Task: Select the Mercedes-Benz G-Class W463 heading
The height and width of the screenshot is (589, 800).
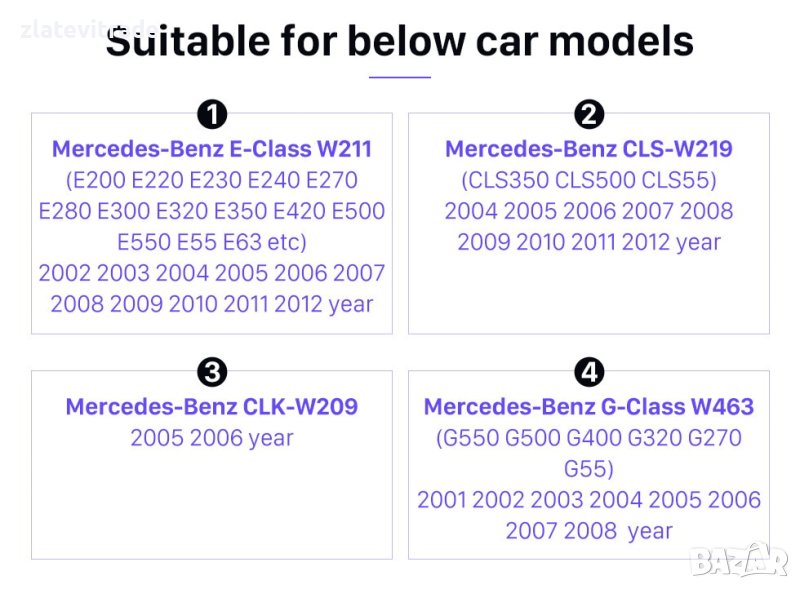Action: (589, 407)
